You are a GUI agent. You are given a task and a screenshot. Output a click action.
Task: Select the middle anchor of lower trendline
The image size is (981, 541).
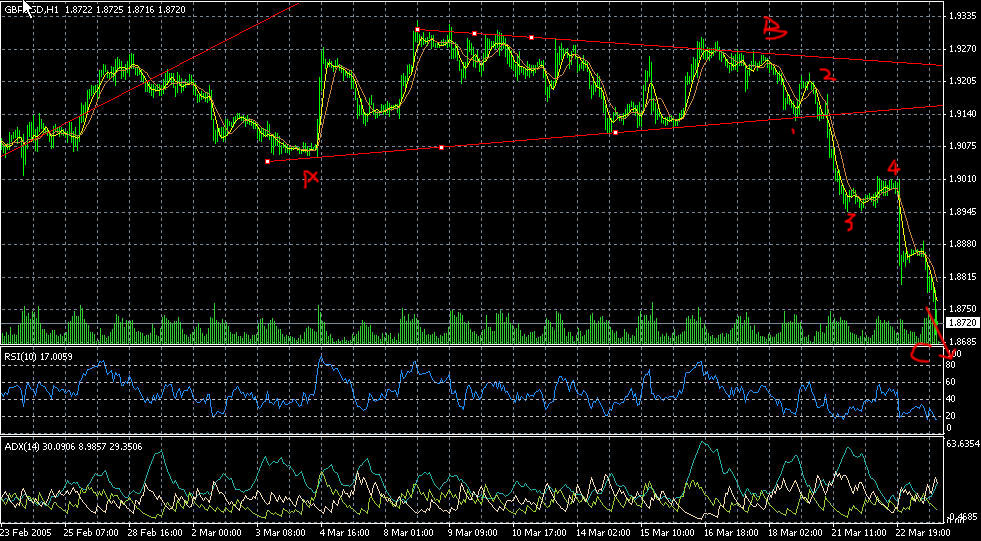(x=442, y=148)
